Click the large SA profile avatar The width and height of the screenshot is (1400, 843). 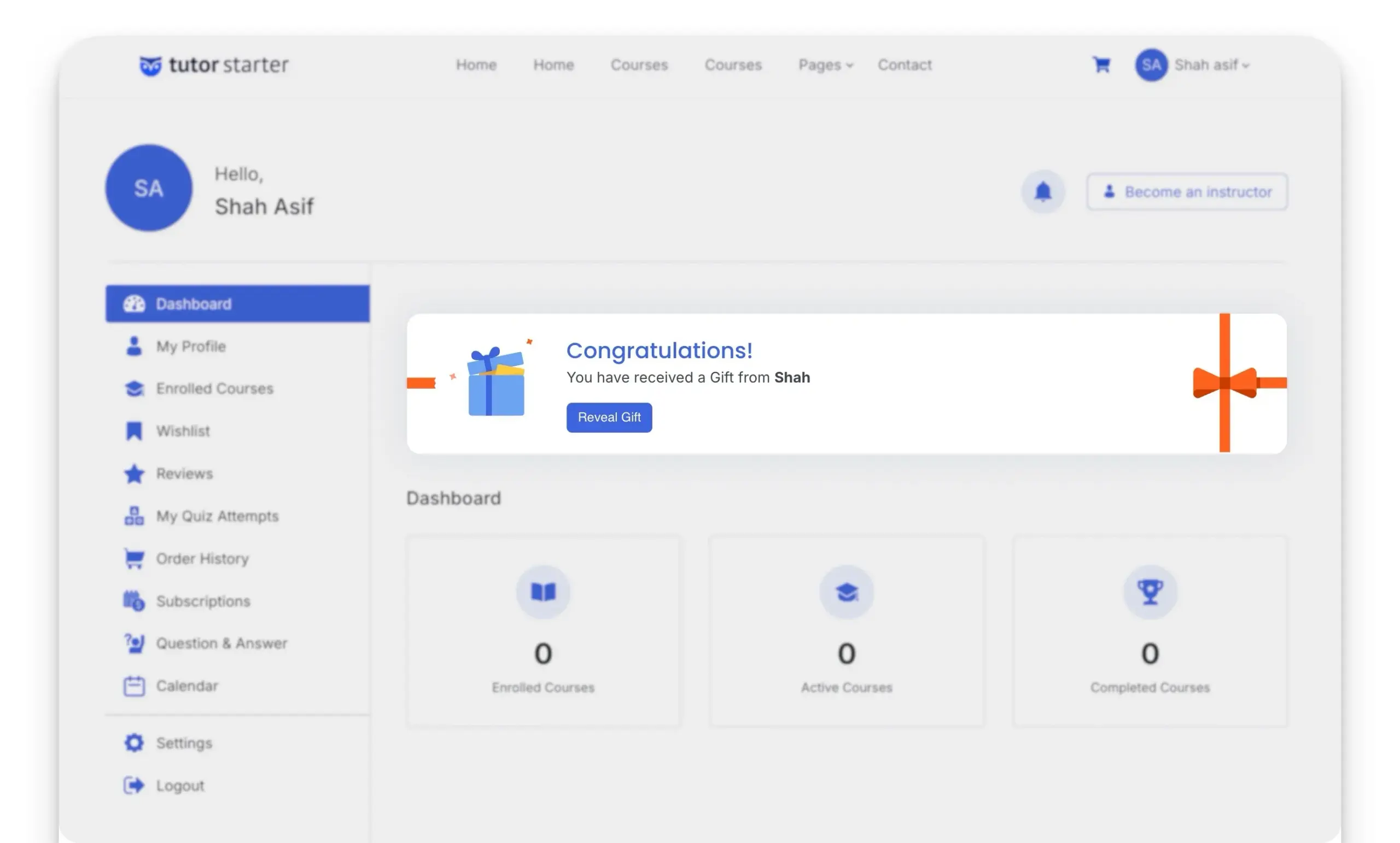point(149,188)
